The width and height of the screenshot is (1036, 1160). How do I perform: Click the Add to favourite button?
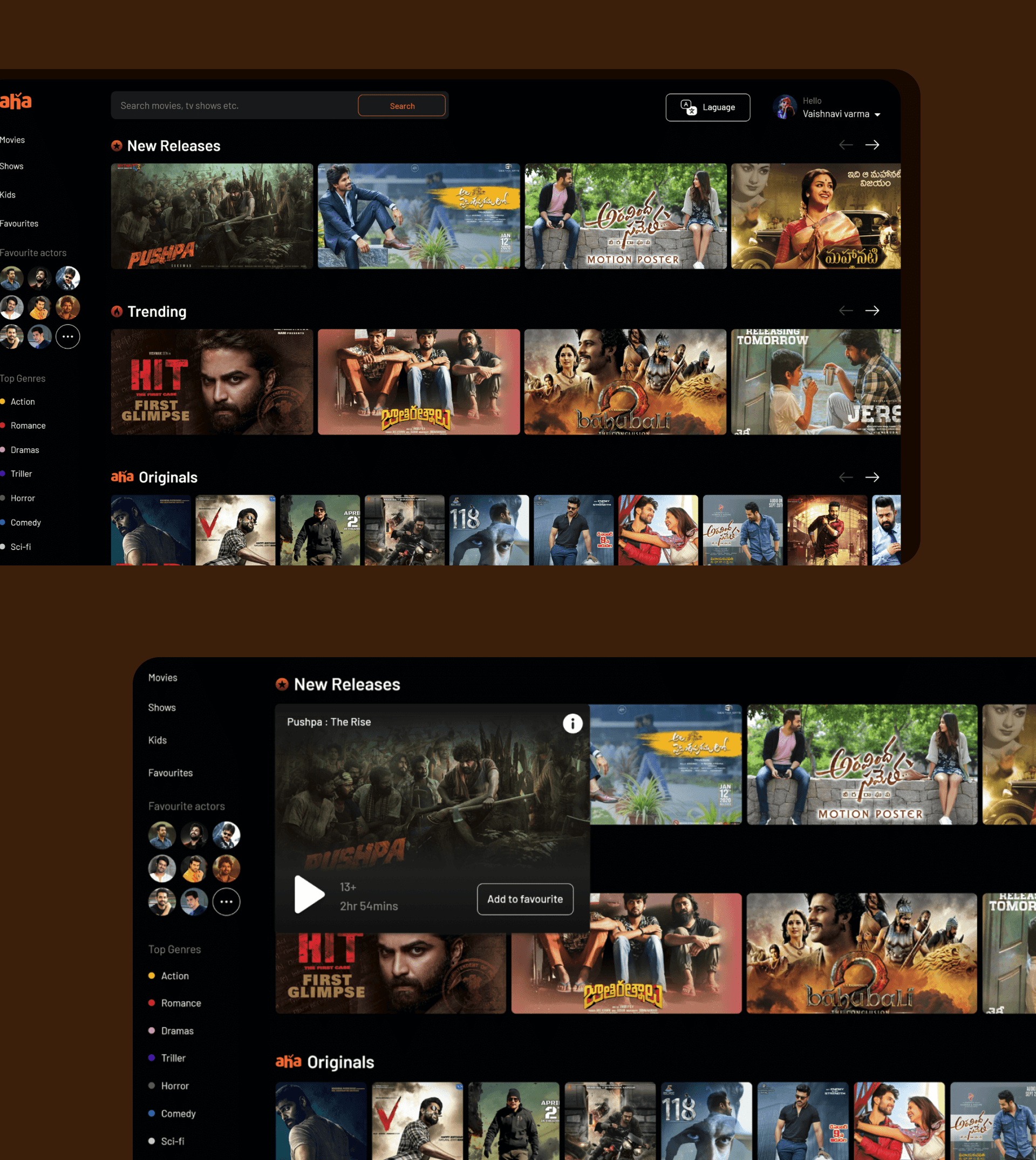tap(525, 899)
